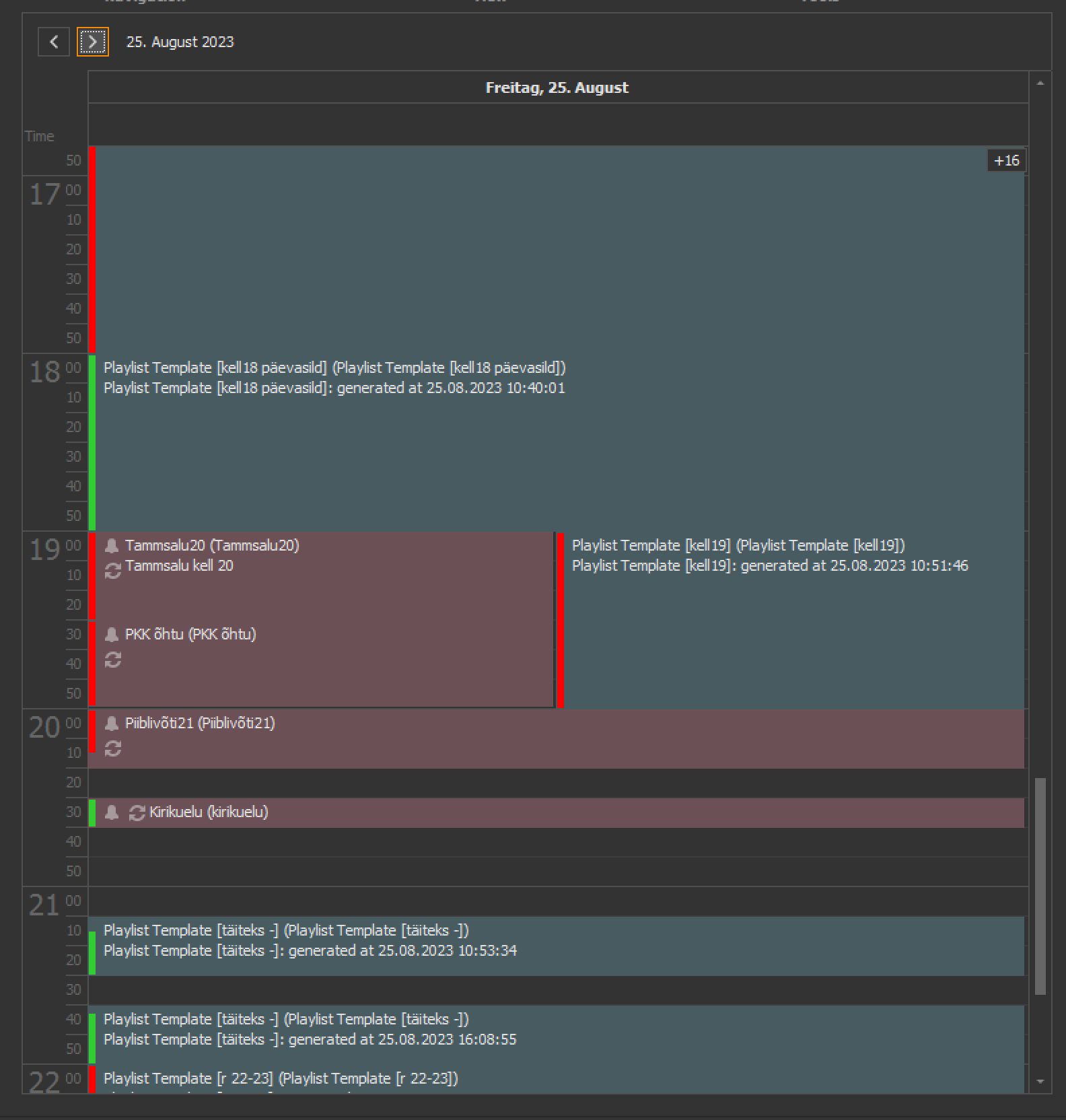This screenshot has width=1066, height=1120.
Task: Click the previous day arrow button
Action: coord(54,42)
